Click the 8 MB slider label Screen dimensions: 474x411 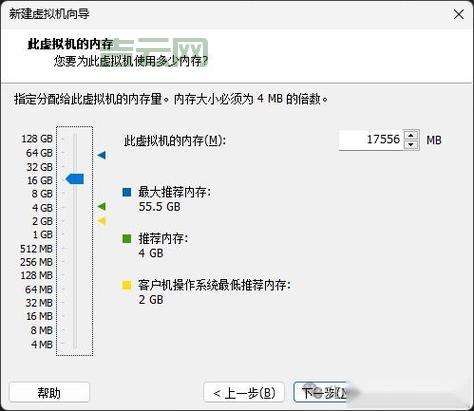pos(42,330)
